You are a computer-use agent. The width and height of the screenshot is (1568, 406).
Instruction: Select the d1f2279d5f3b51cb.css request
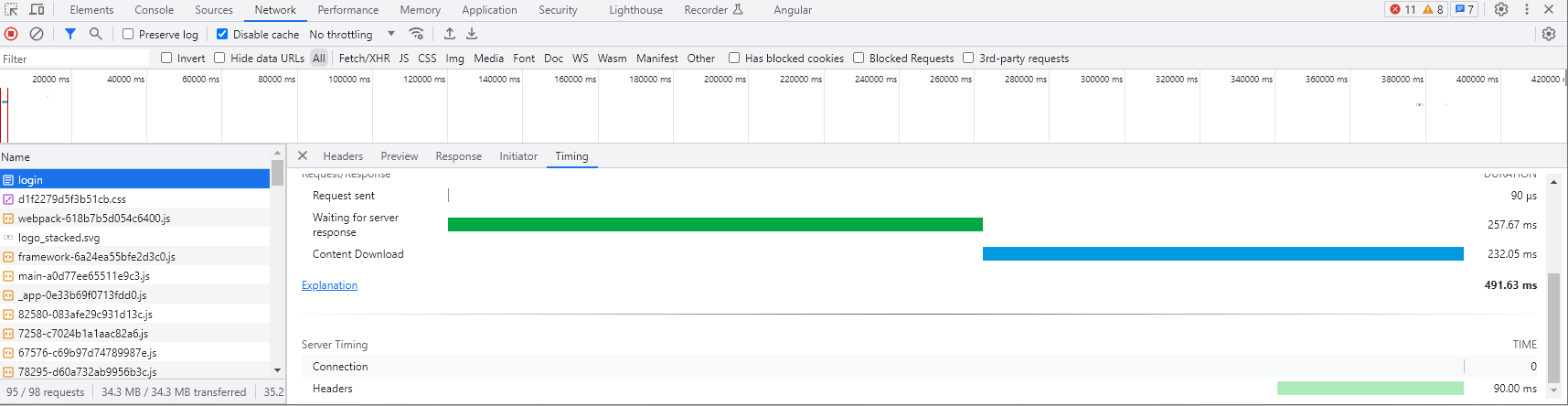point(135,199)
